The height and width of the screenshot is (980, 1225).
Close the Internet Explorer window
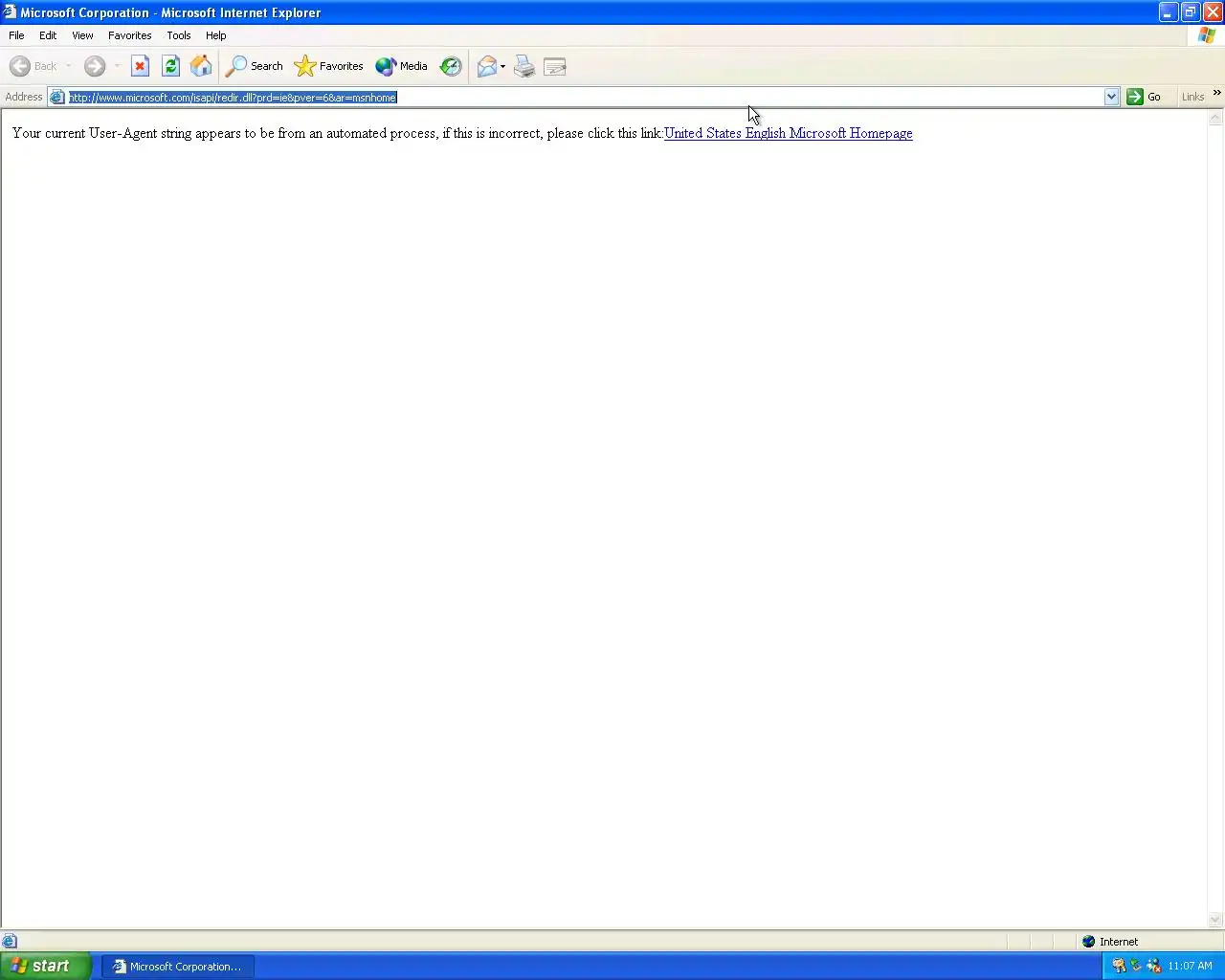[1213, 12]
